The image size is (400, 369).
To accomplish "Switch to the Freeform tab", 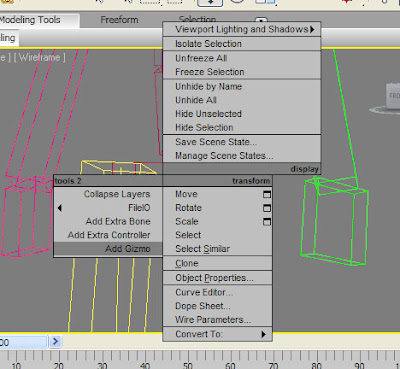I will point(119,20).
